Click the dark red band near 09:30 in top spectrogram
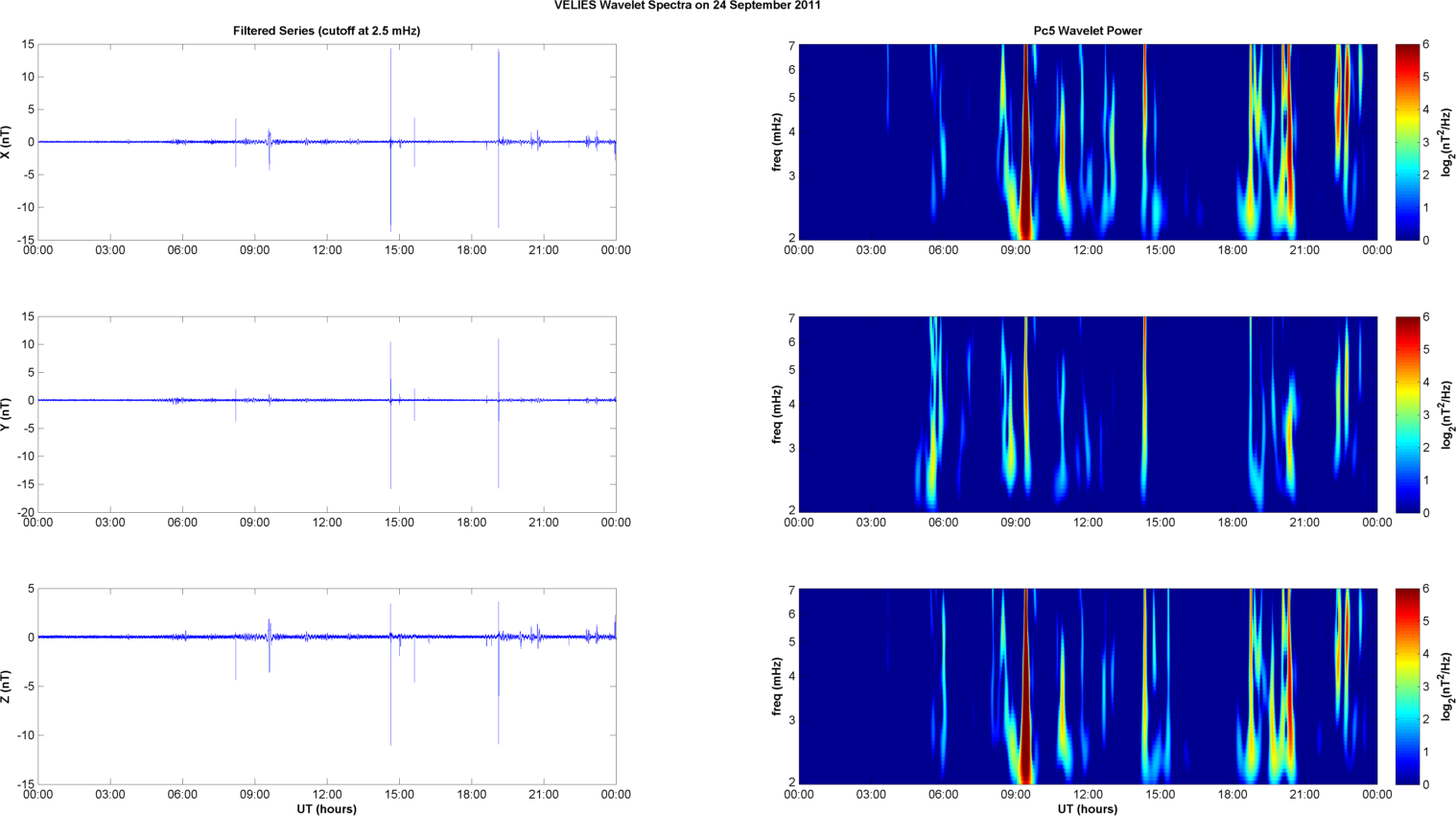Screen dimensions: 1456x816 [1026, 142]
